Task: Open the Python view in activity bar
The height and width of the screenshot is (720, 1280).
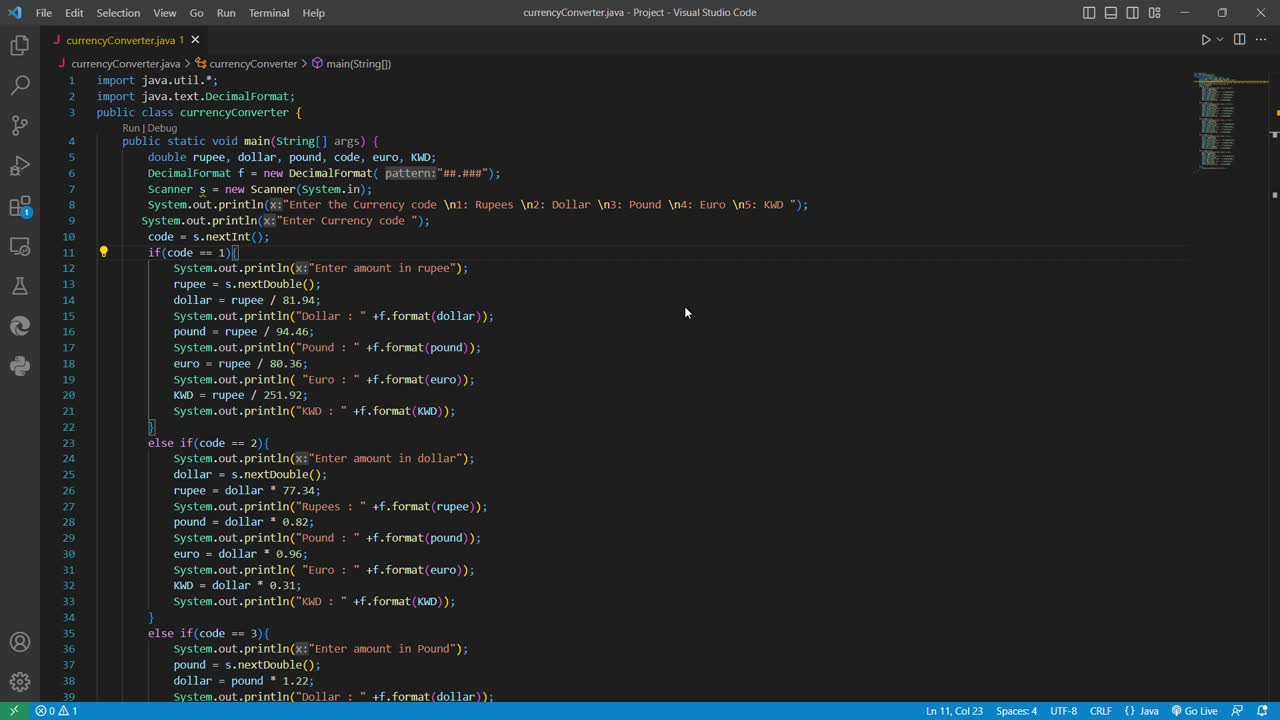Action: [20, 366]
